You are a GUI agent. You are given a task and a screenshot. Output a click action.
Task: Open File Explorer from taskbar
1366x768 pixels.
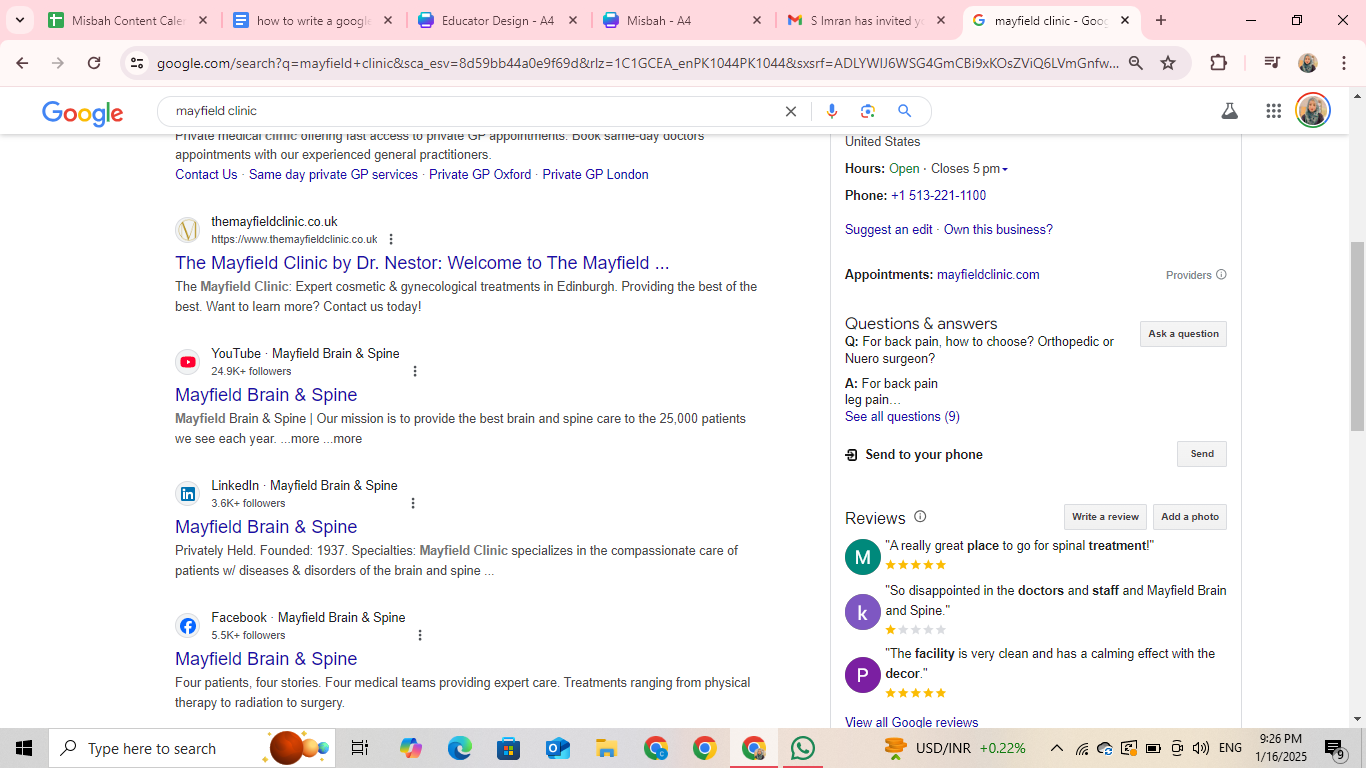606,748
